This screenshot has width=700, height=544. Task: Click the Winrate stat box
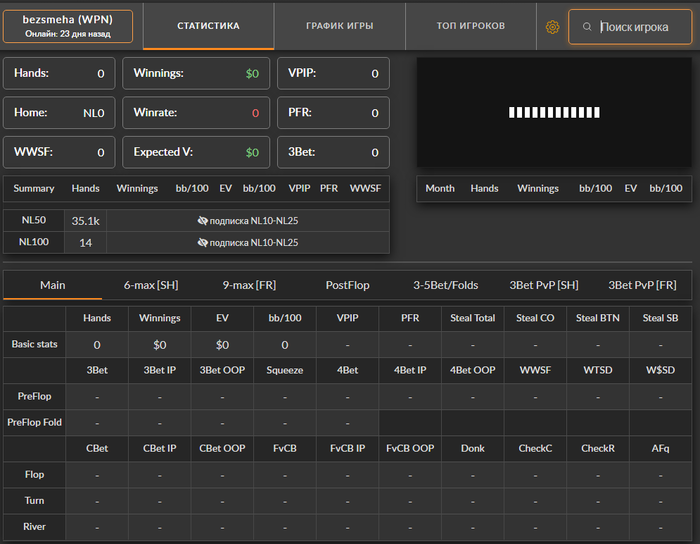[x=196, y=112]
